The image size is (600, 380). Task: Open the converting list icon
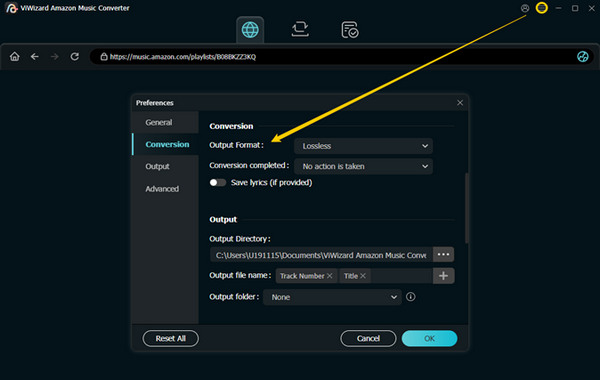(300, 29)
